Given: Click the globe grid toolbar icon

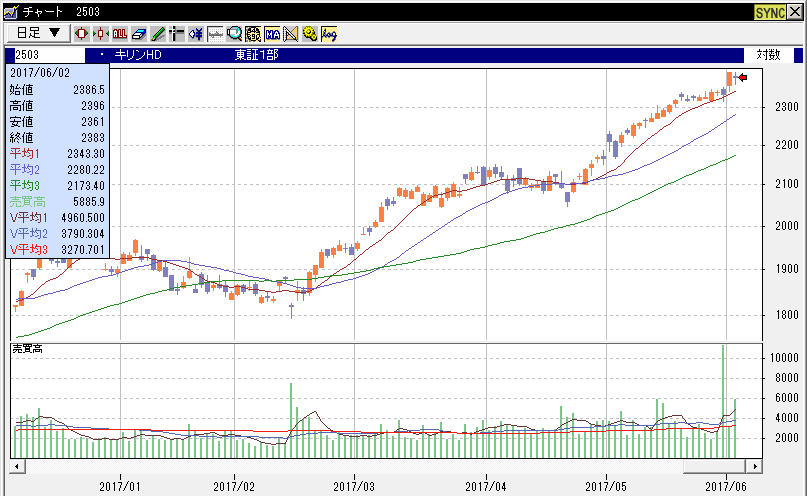Looking at the screenshot, I should pyautogui.click(x=253, y=33).
